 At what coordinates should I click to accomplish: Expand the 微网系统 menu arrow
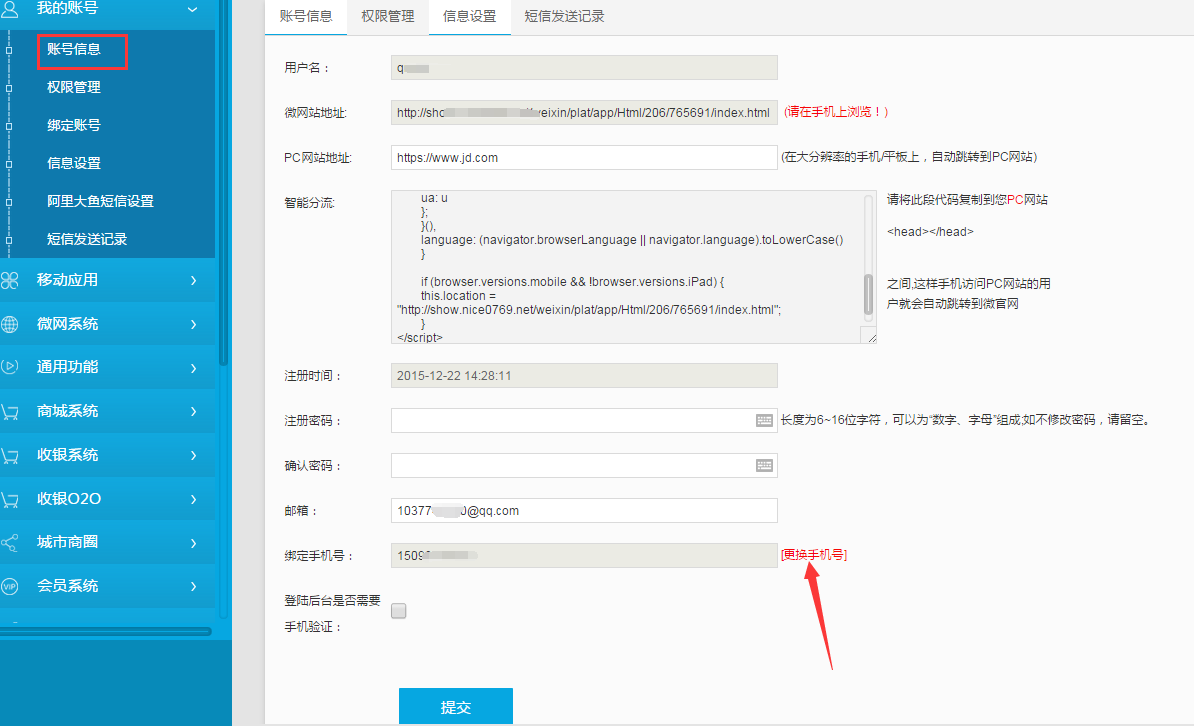[x=193, y=325]
